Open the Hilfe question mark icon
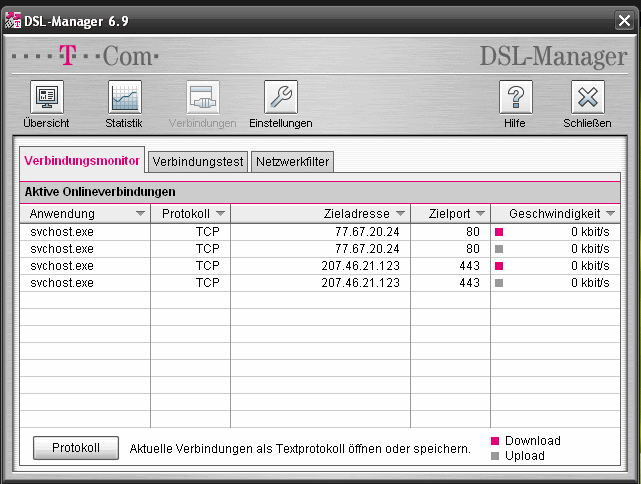The image size is (641, 484). (515, 97)
